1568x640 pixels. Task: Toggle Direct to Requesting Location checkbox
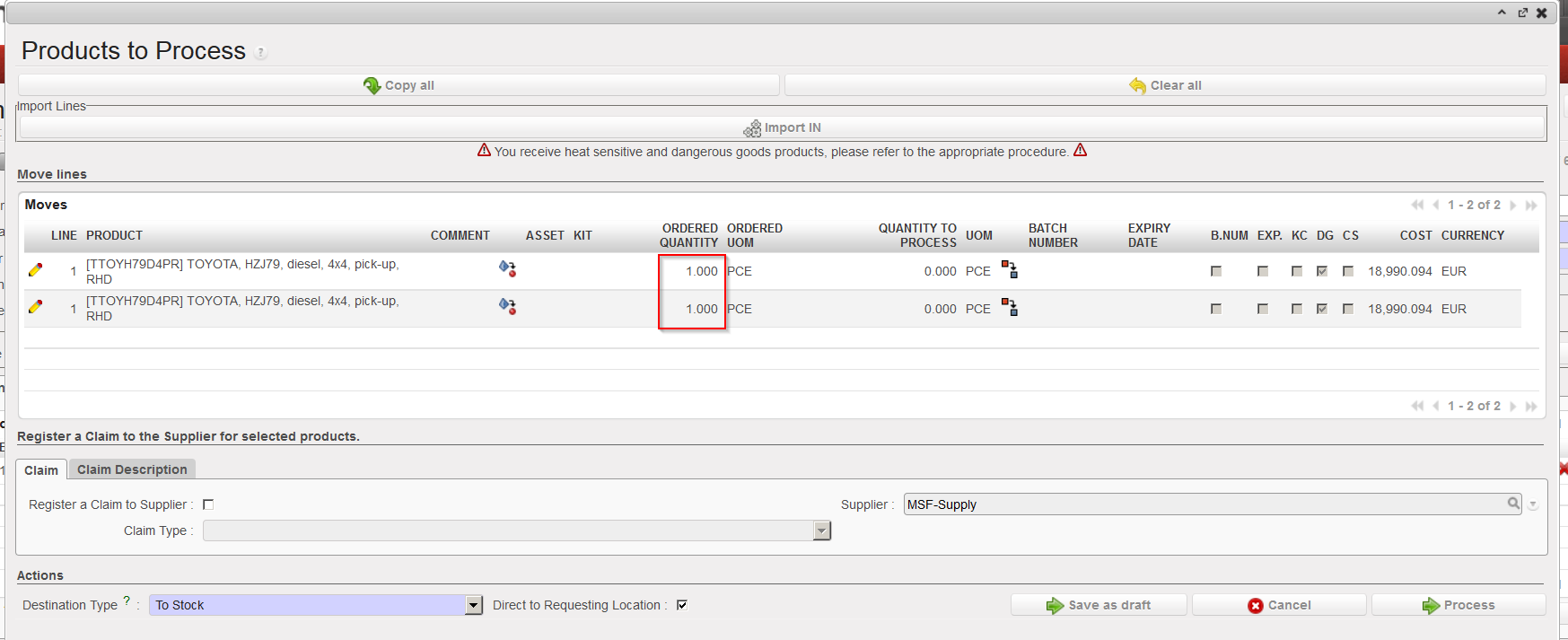[682, 605]
